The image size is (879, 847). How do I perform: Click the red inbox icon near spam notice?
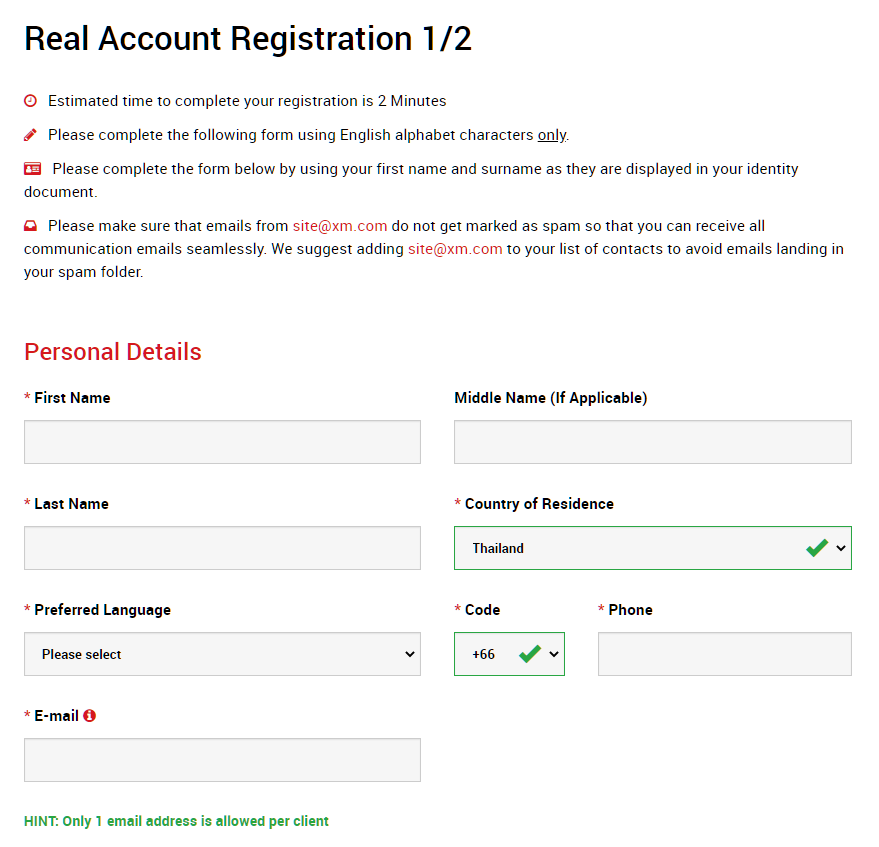[30, 226]
